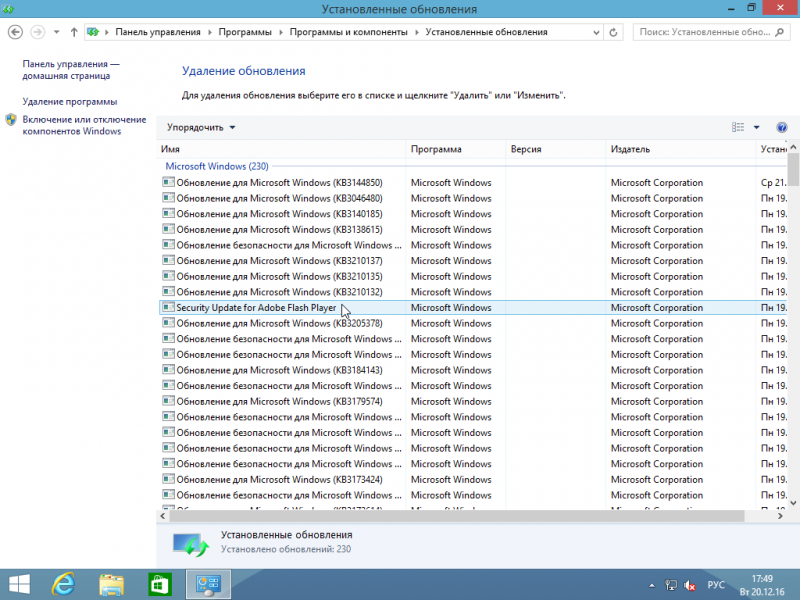
Task: Select update KB3046480 row
Action: 472,198
